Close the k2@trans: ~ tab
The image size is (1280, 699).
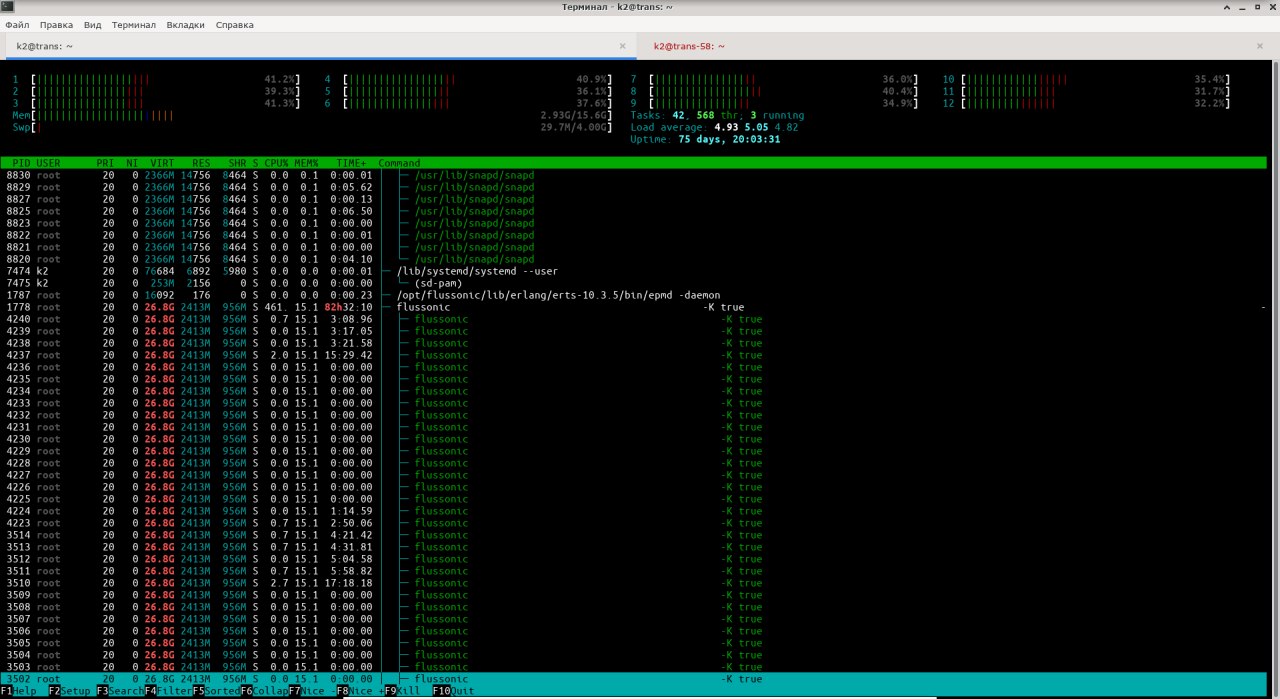623,46
